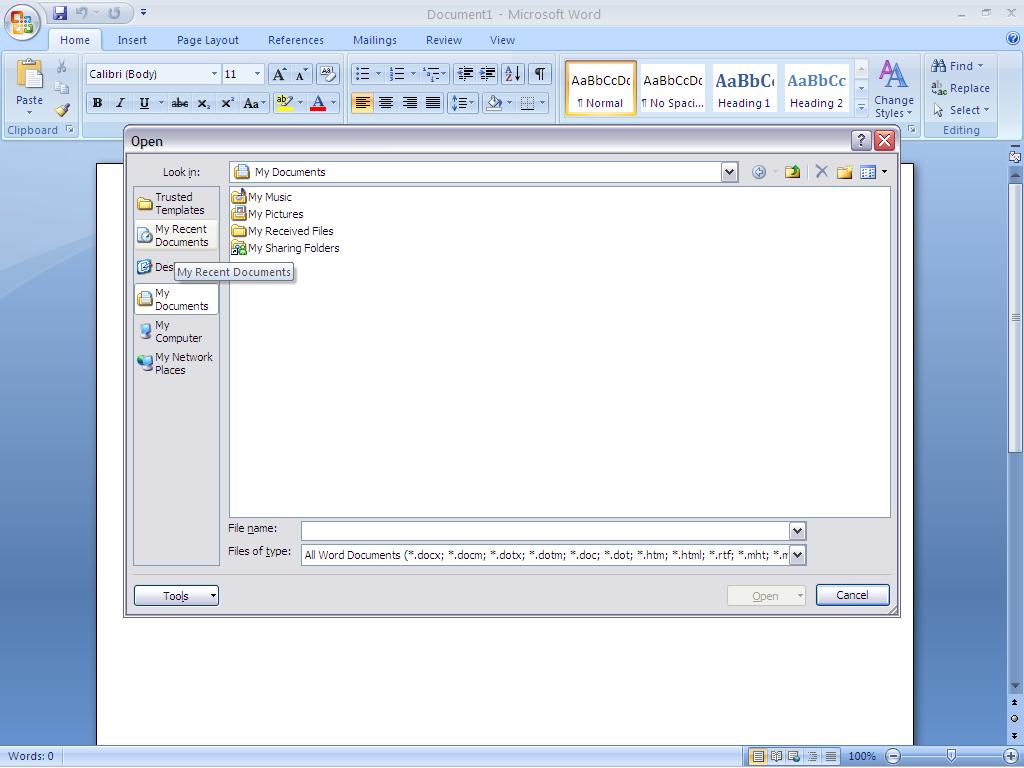Click the Clear Formatting icon

328,74
